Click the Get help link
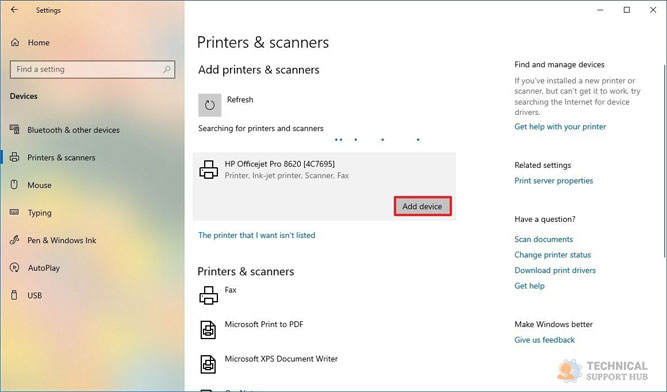The image size is (667, 392). click(x=529, y=286)
